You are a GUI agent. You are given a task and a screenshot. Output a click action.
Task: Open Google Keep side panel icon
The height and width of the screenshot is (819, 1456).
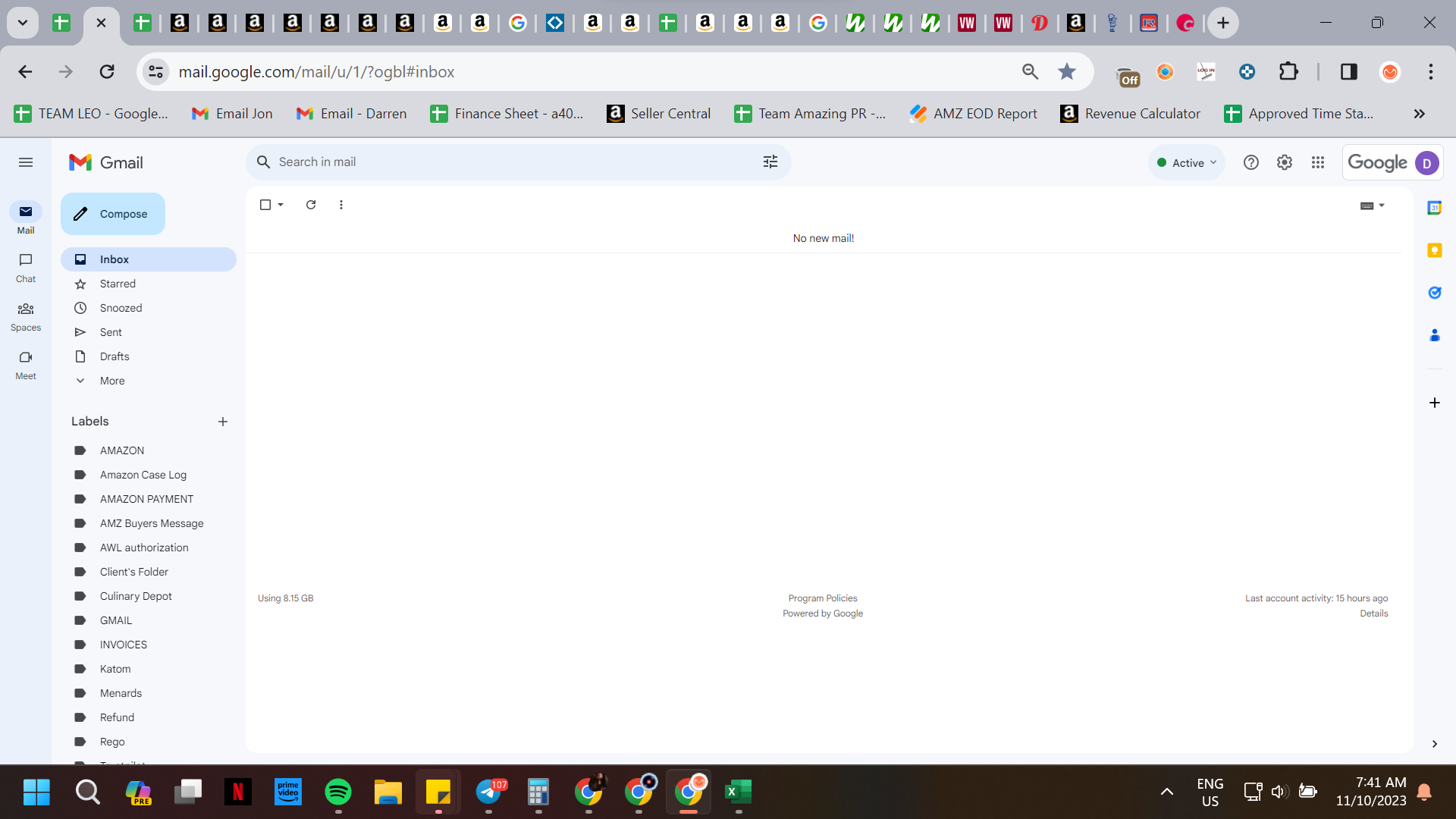(x=1435, y=250)
